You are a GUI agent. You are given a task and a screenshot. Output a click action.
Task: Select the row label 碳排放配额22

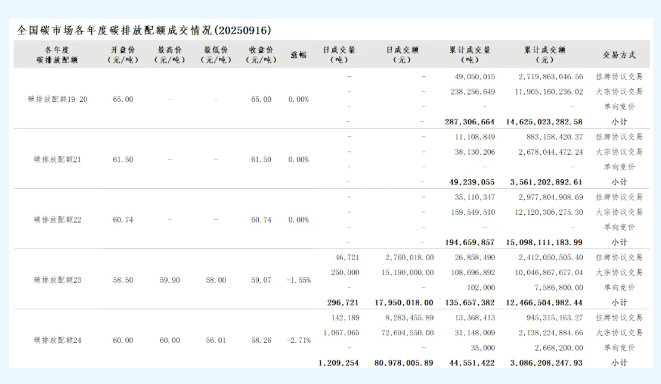(x=57, y=220)
